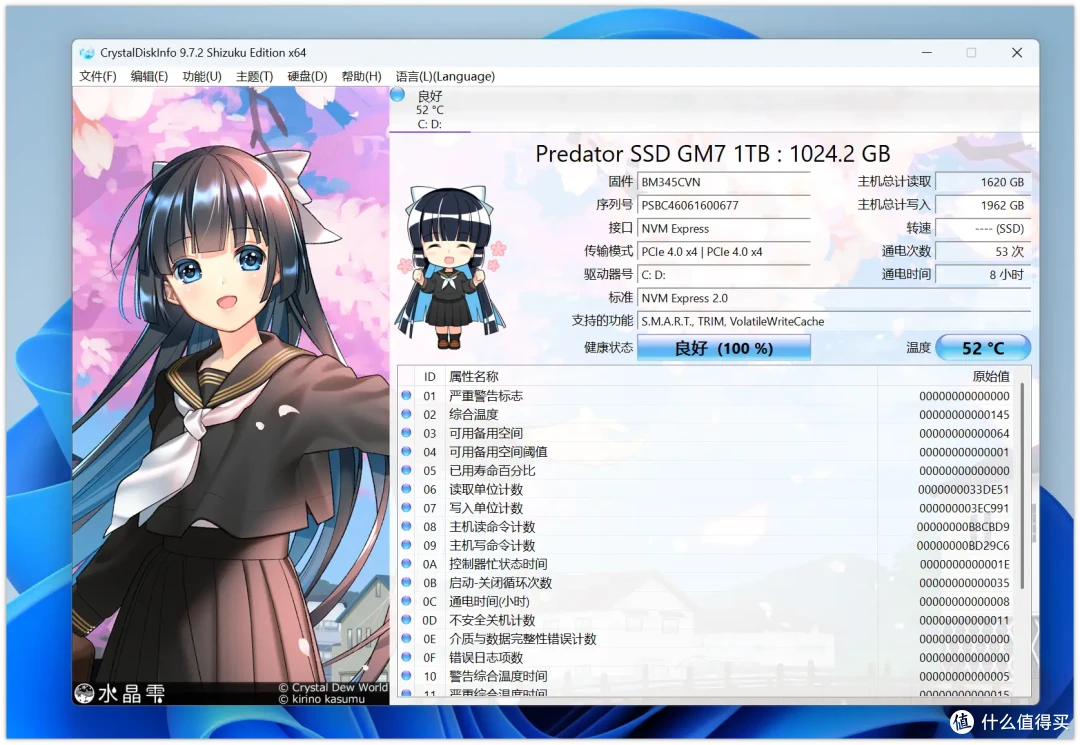Click the 原始值 column header

click(x=948, y=377)
